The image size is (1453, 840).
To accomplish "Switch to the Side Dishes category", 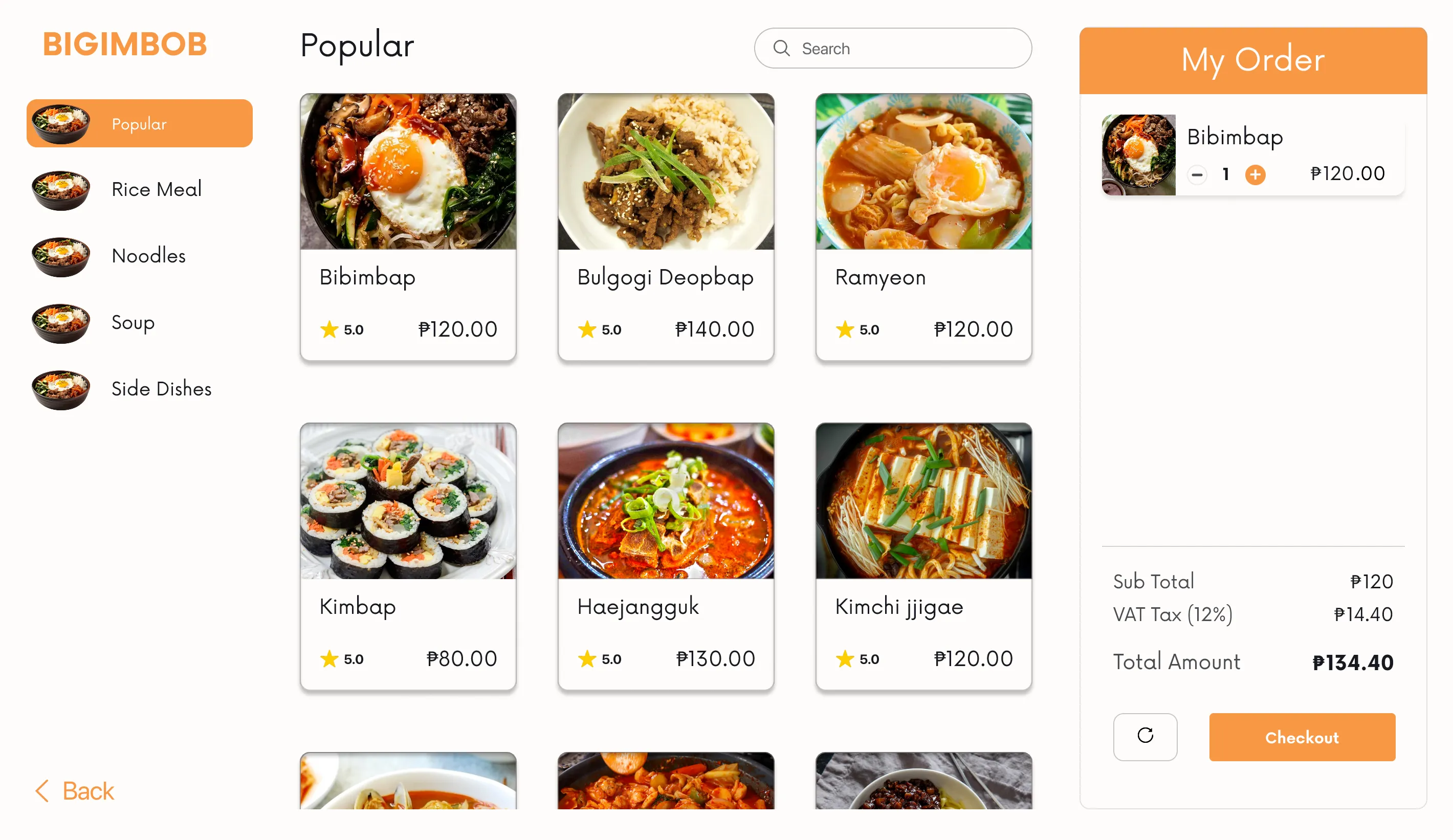I will point(161,389).
